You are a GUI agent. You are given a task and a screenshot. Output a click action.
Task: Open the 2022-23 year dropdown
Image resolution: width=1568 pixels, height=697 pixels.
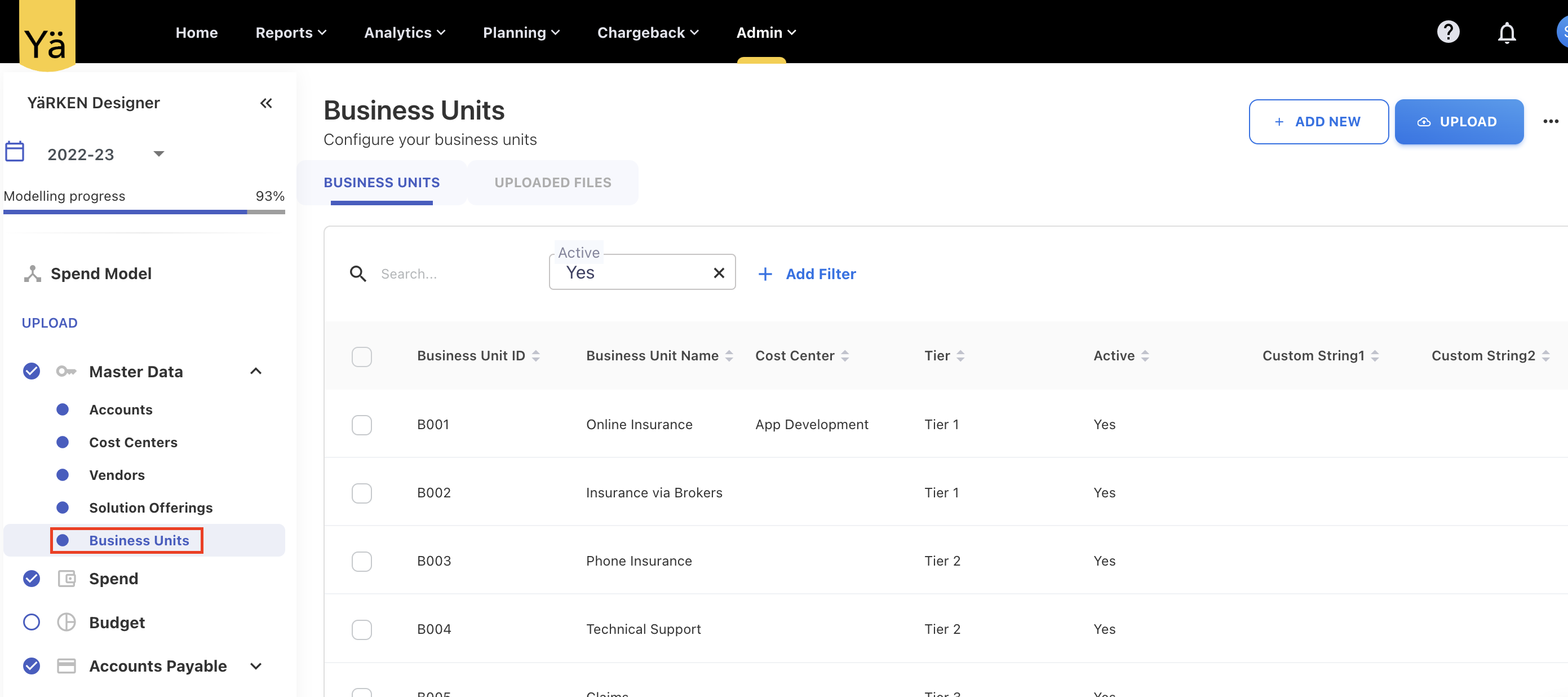(x=159, y=153)
